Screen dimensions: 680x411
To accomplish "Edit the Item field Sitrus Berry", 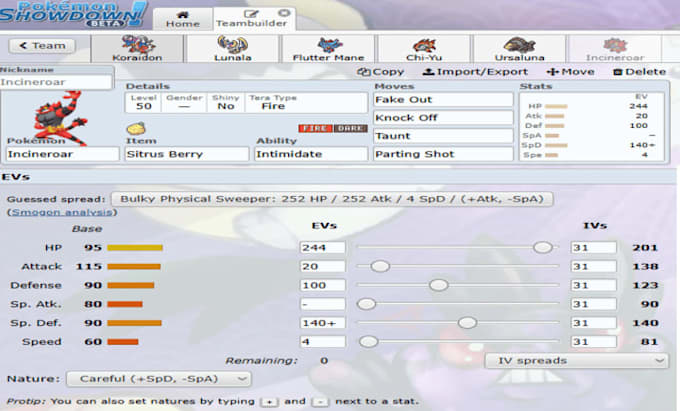I will click(x=187, y=154).
